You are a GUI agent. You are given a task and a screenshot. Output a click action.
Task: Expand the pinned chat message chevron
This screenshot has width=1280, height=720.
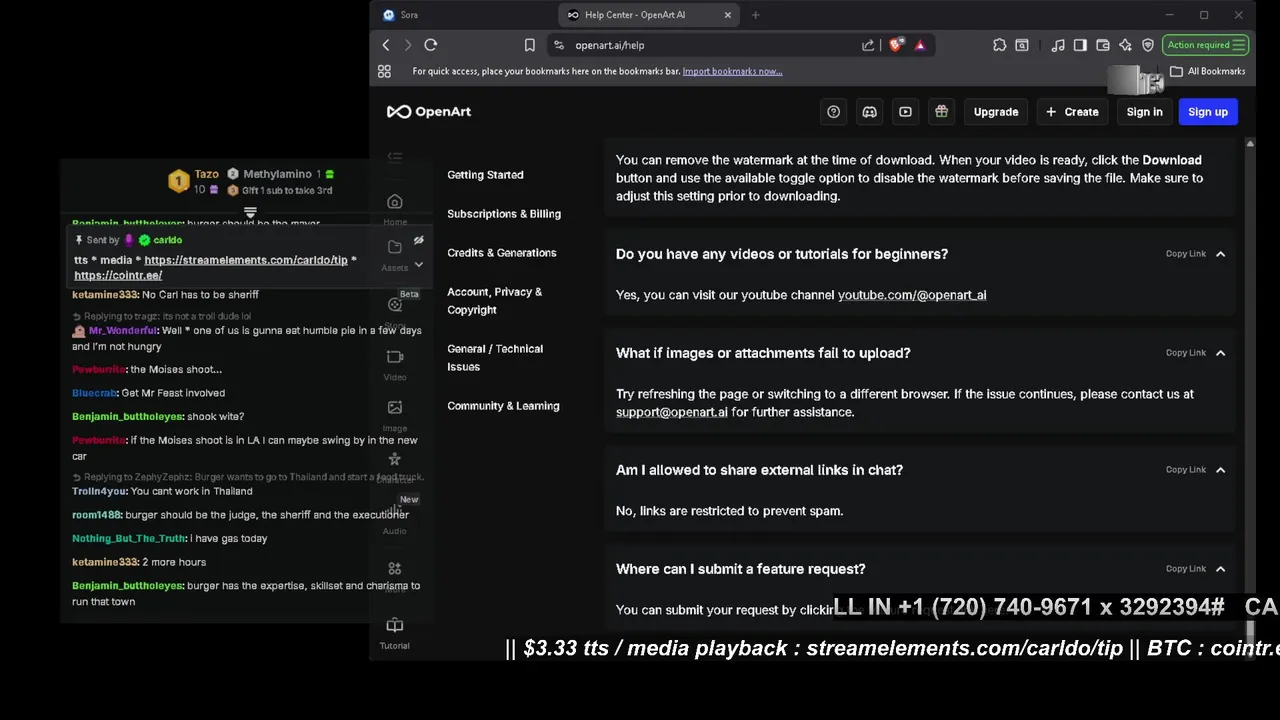pyautogui.click(x=419, y=265)
